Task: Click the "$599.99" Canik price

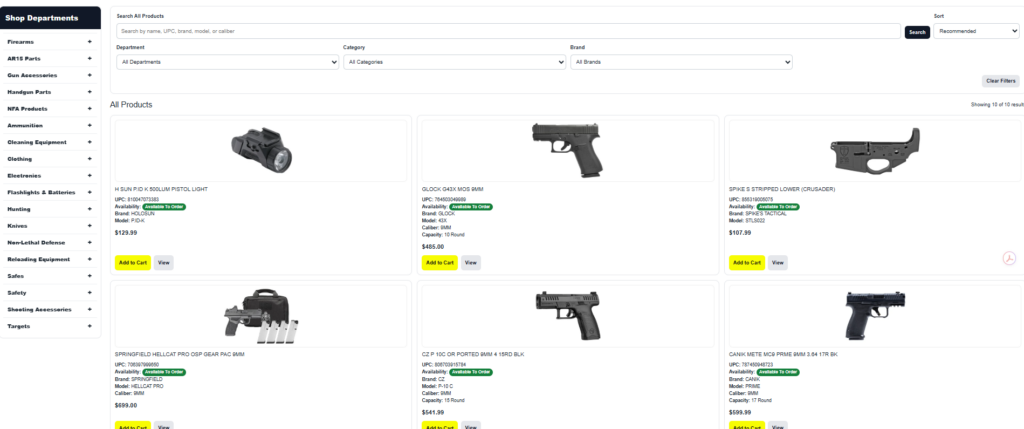Action: point(740,413)
